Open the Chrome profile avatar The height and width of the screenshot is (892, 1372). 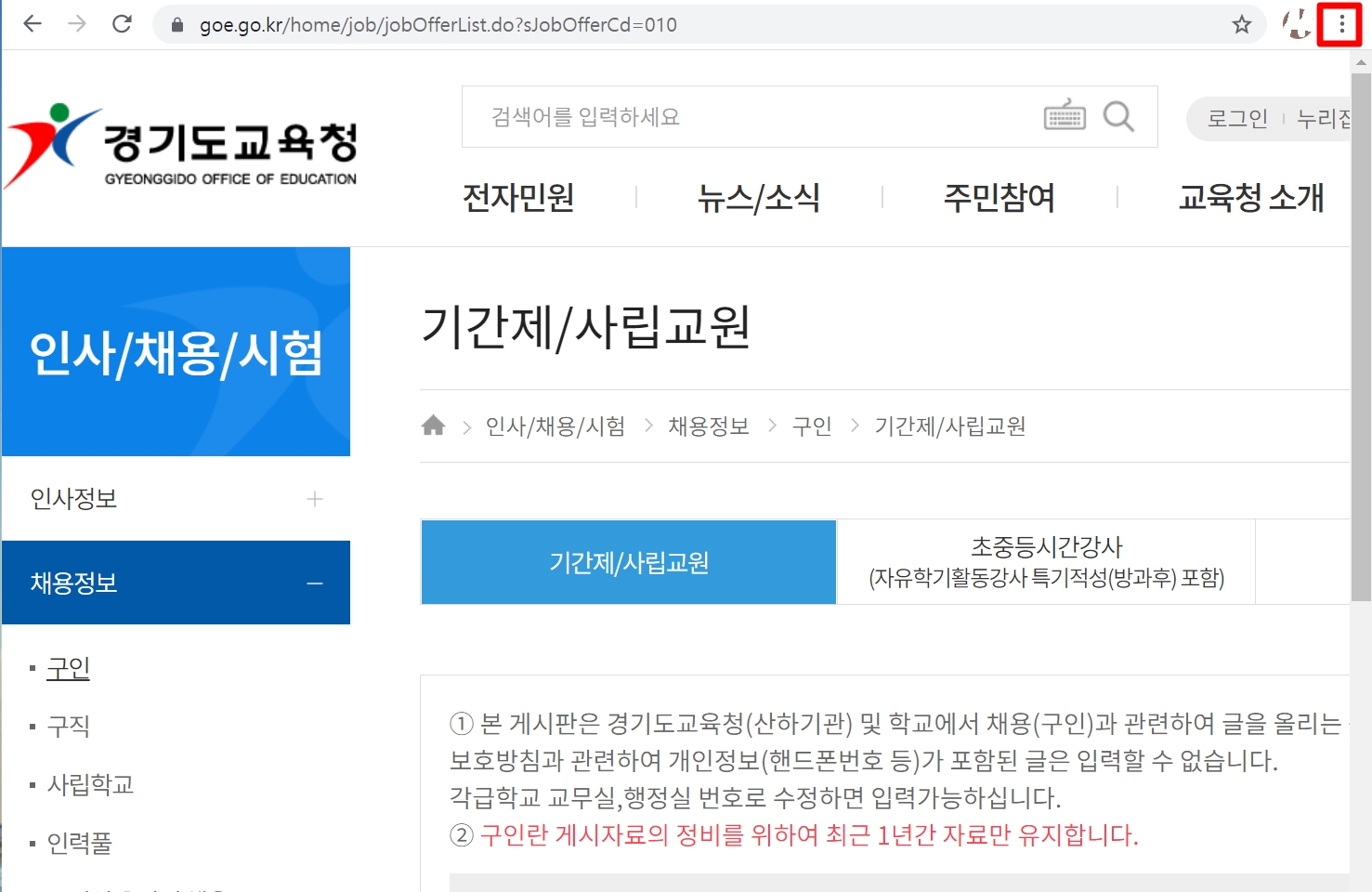pos(1297,24)
